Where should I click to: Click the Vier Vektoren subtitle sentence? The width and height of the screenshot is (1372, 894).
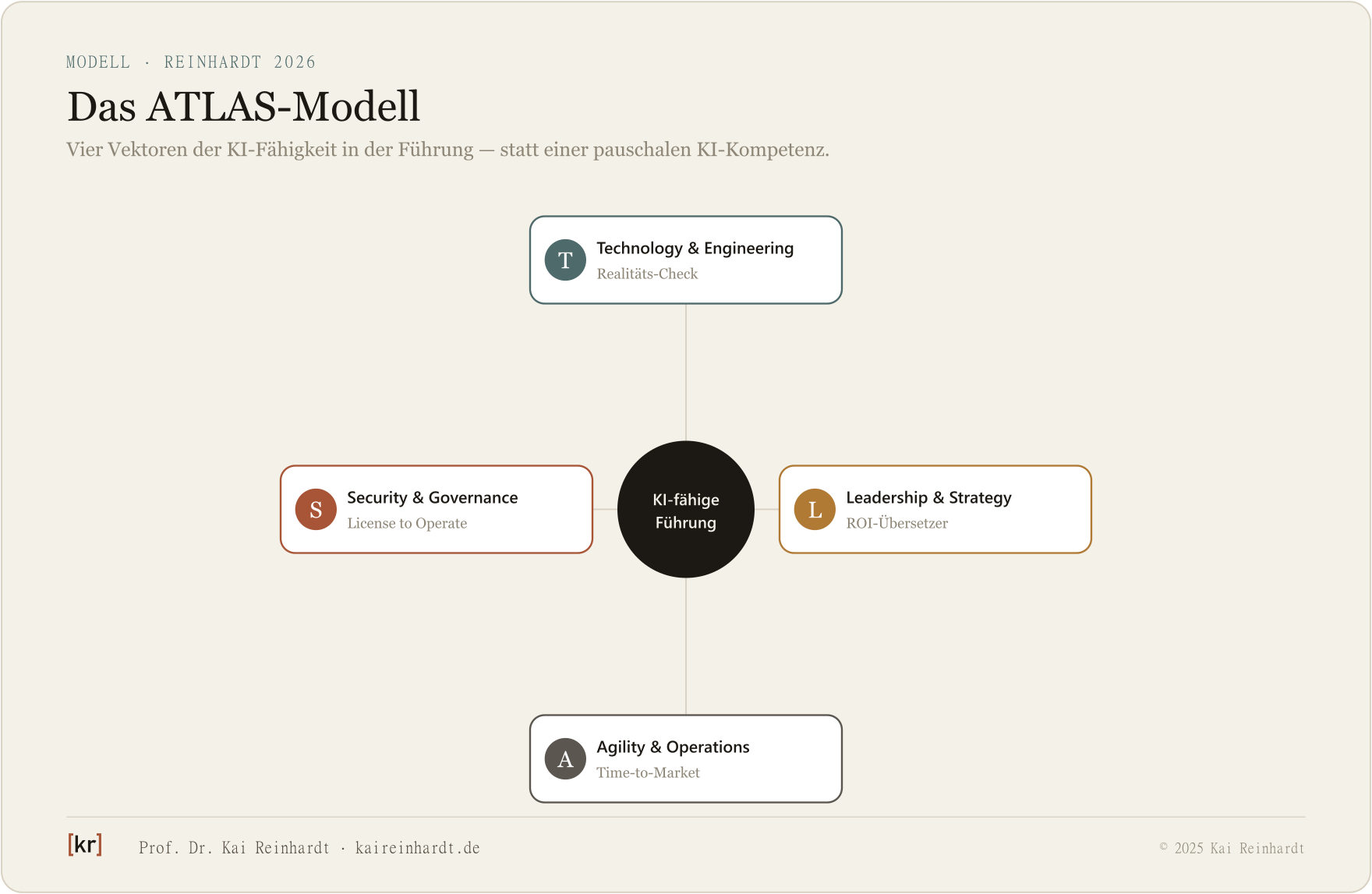[x=447, y=150]
